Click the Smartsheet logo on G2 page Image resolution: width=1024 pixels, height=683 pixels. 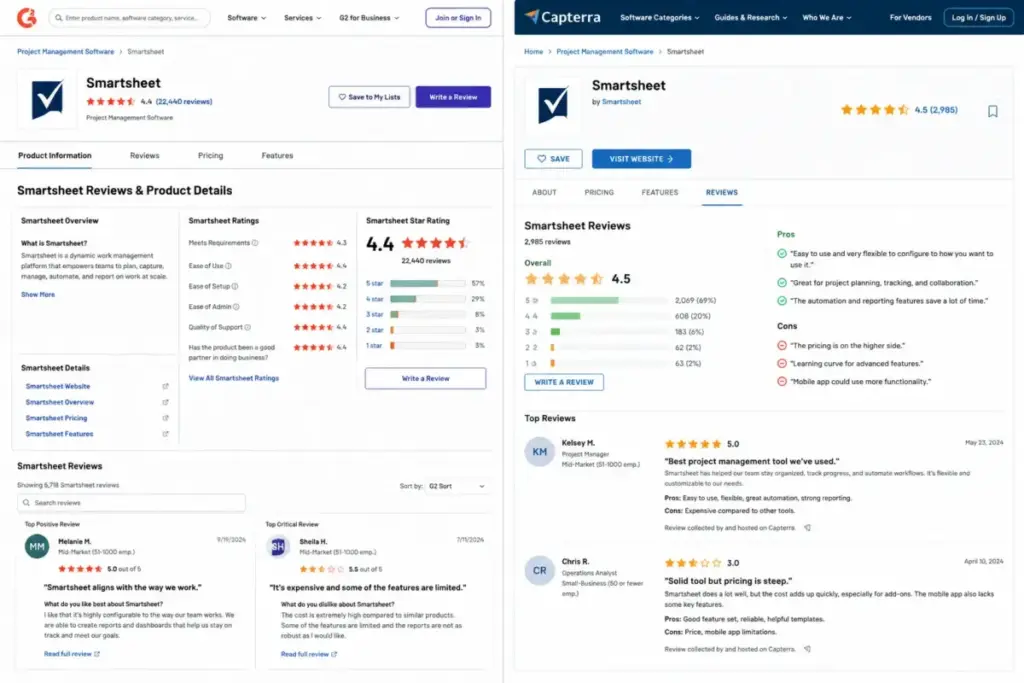coord(48,99)
